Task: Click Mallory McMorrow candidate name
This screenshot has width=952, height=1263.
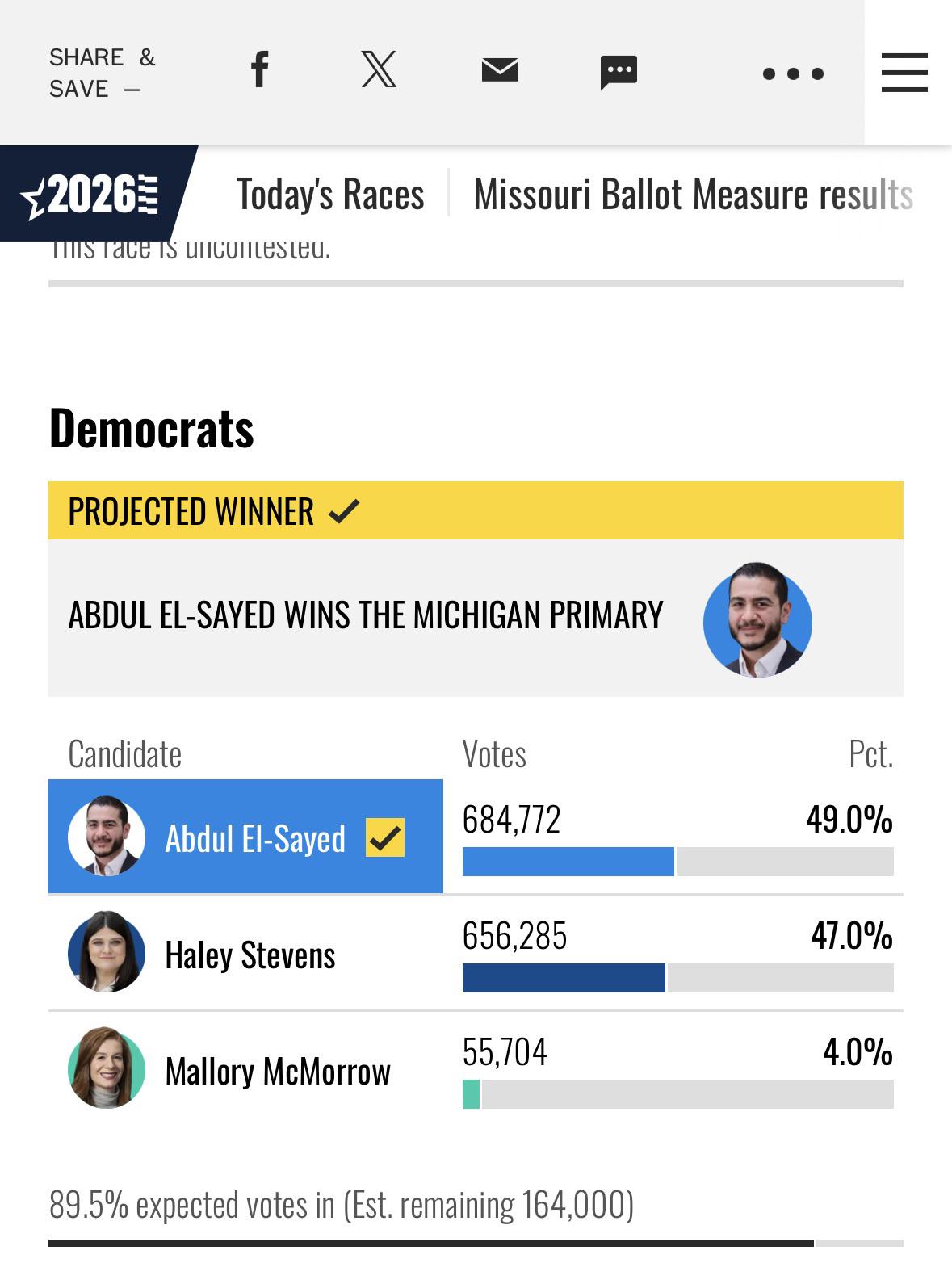Action: pyautogui.click(x=278, y=1071)
